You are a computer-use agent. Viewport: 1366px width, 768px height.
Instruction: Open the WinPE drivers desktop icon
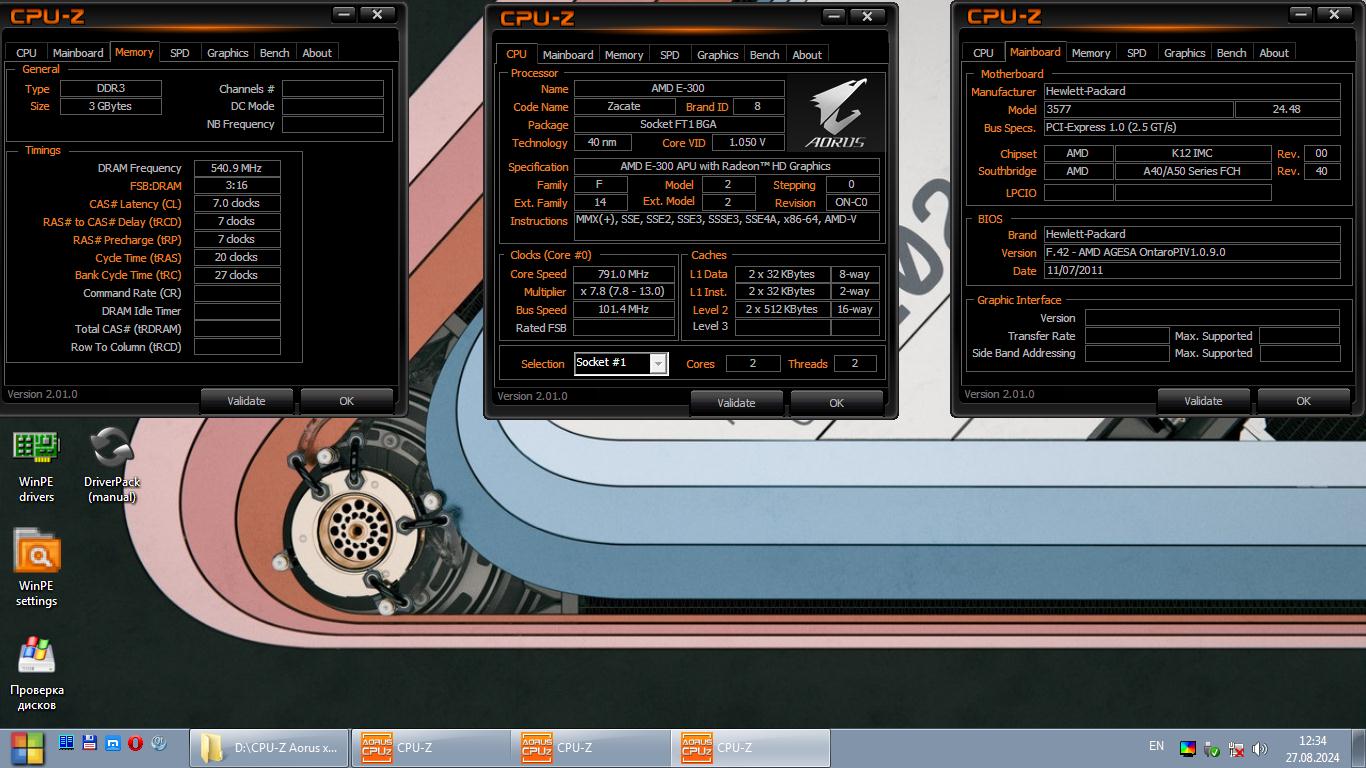pos(36,466)
